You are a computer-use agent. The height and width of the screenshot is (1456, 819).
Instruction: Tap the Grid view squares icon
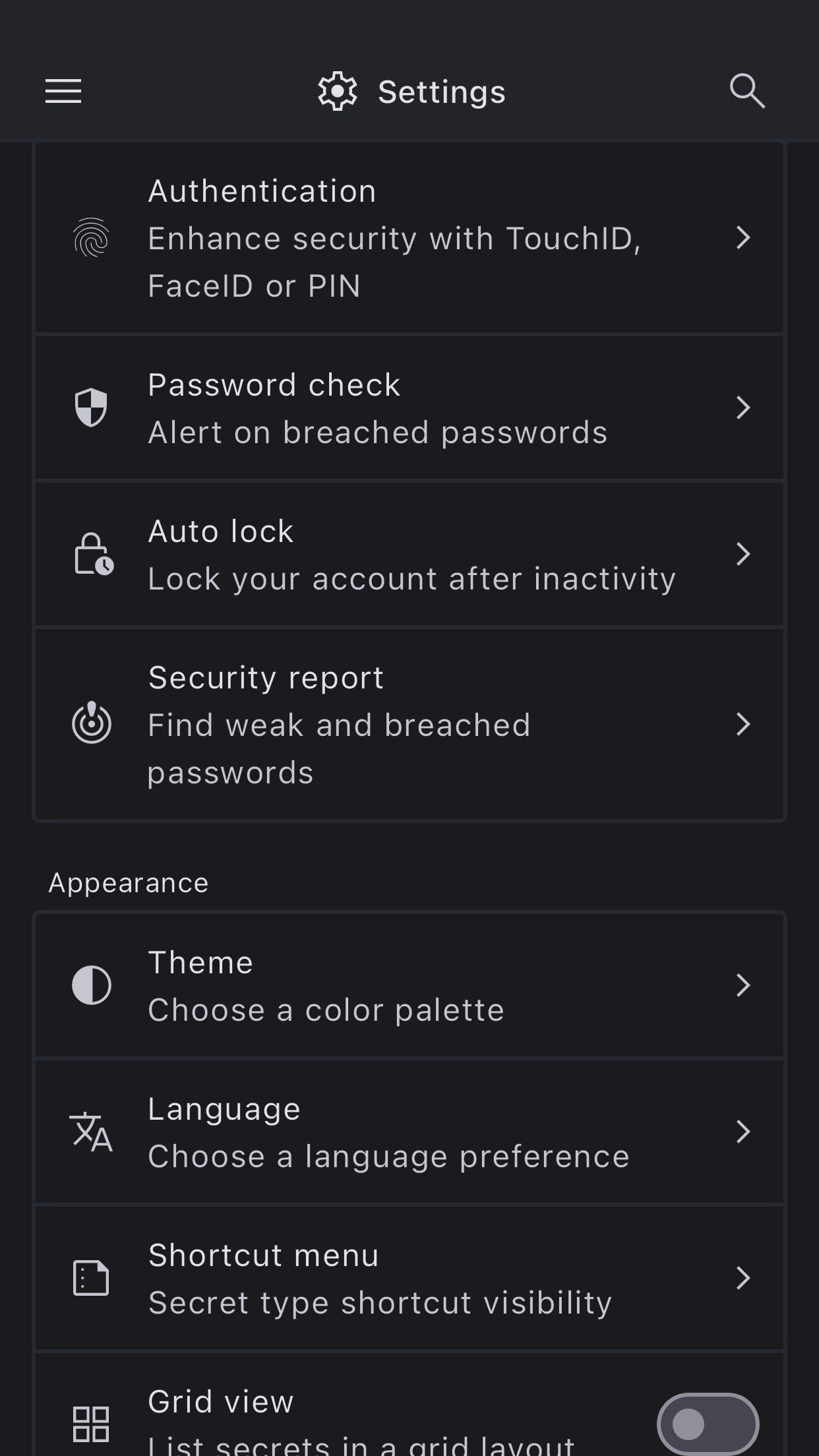click(x=91, y=1423)
